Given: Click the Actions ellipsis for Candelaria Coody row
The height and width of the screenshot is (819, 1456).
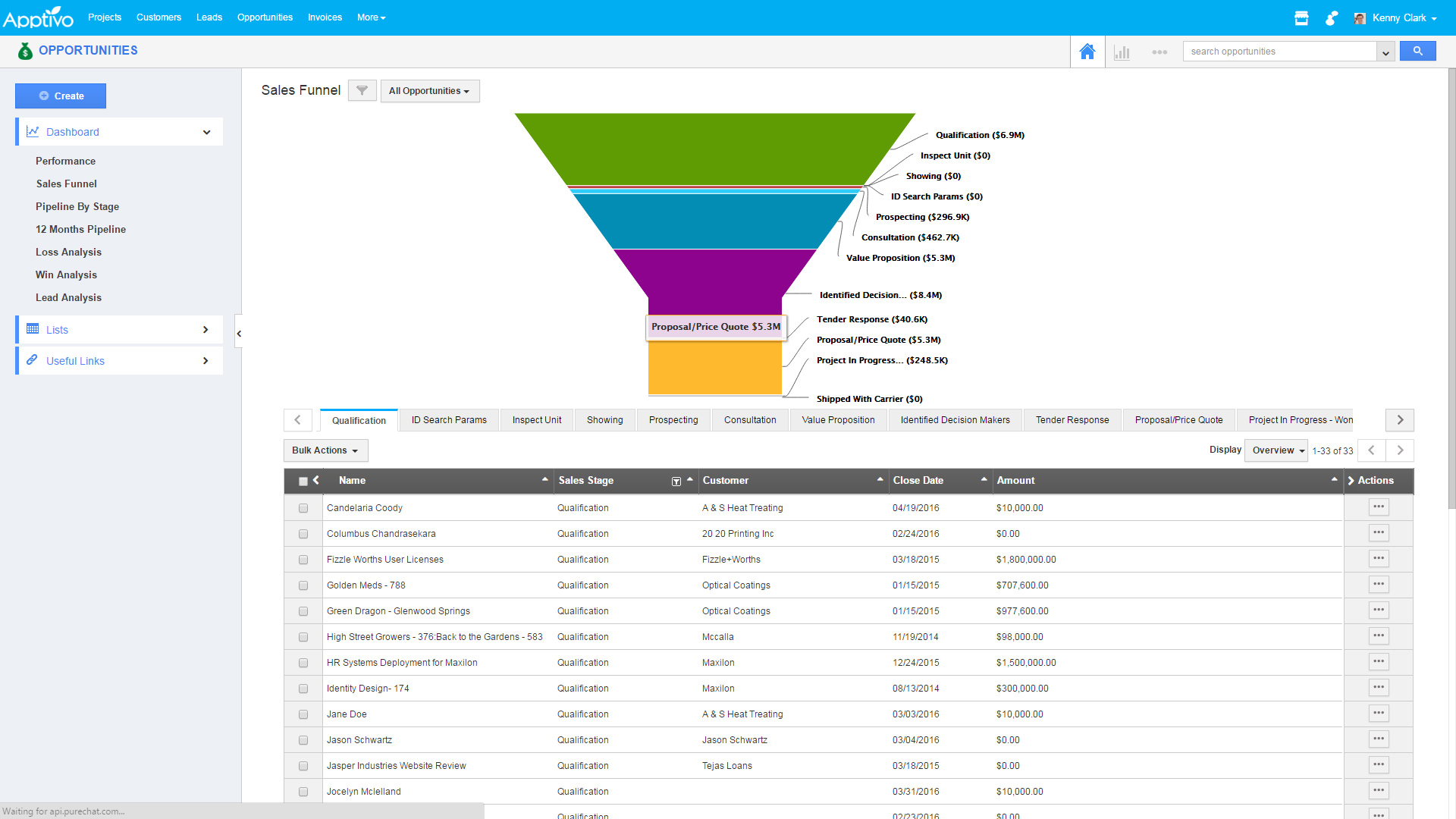Looking at the screenshot, I should click(x=1378, y=507).
